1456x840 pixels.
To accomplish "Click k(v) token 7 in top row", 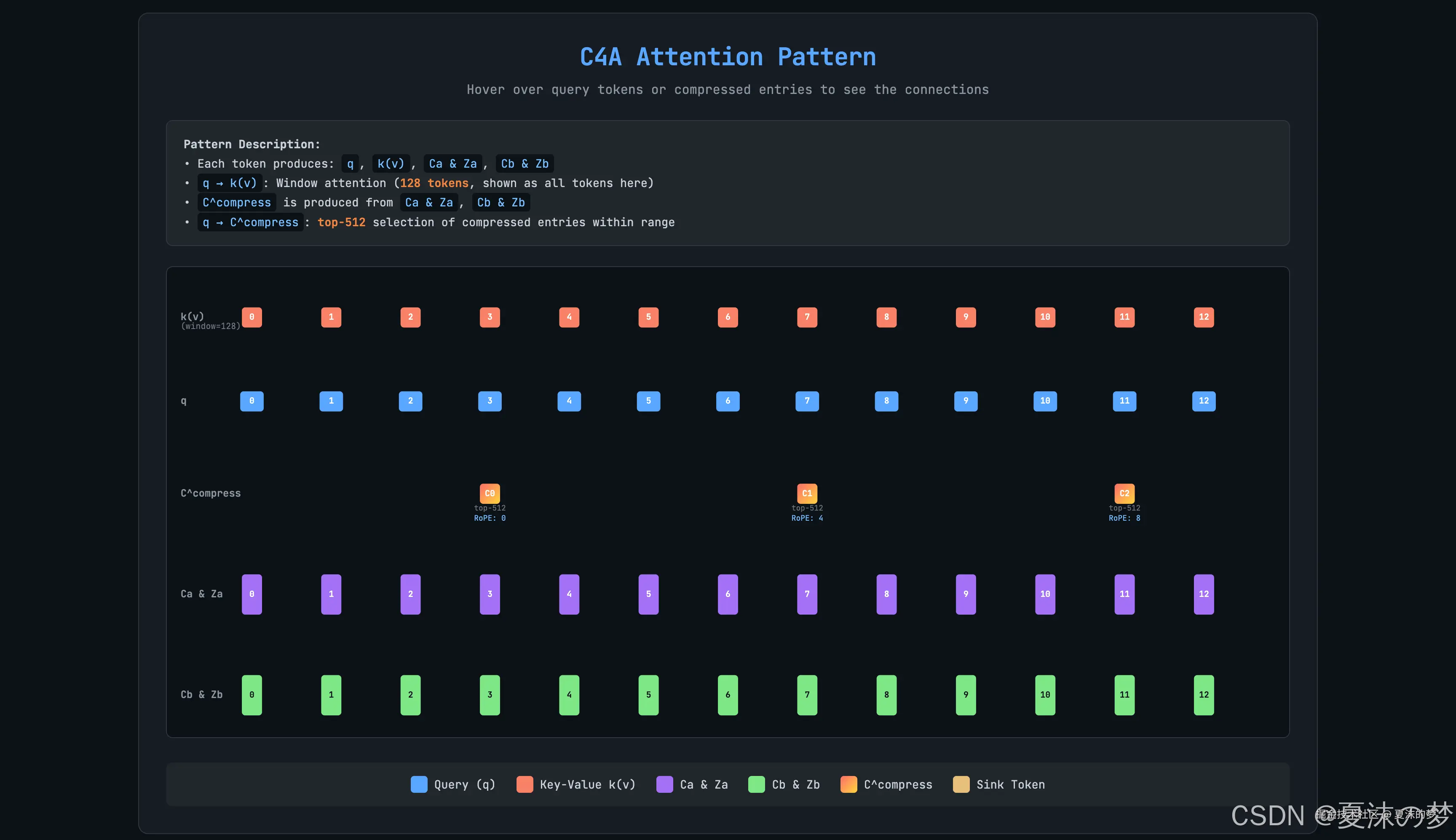I will (x=807, y=317).
